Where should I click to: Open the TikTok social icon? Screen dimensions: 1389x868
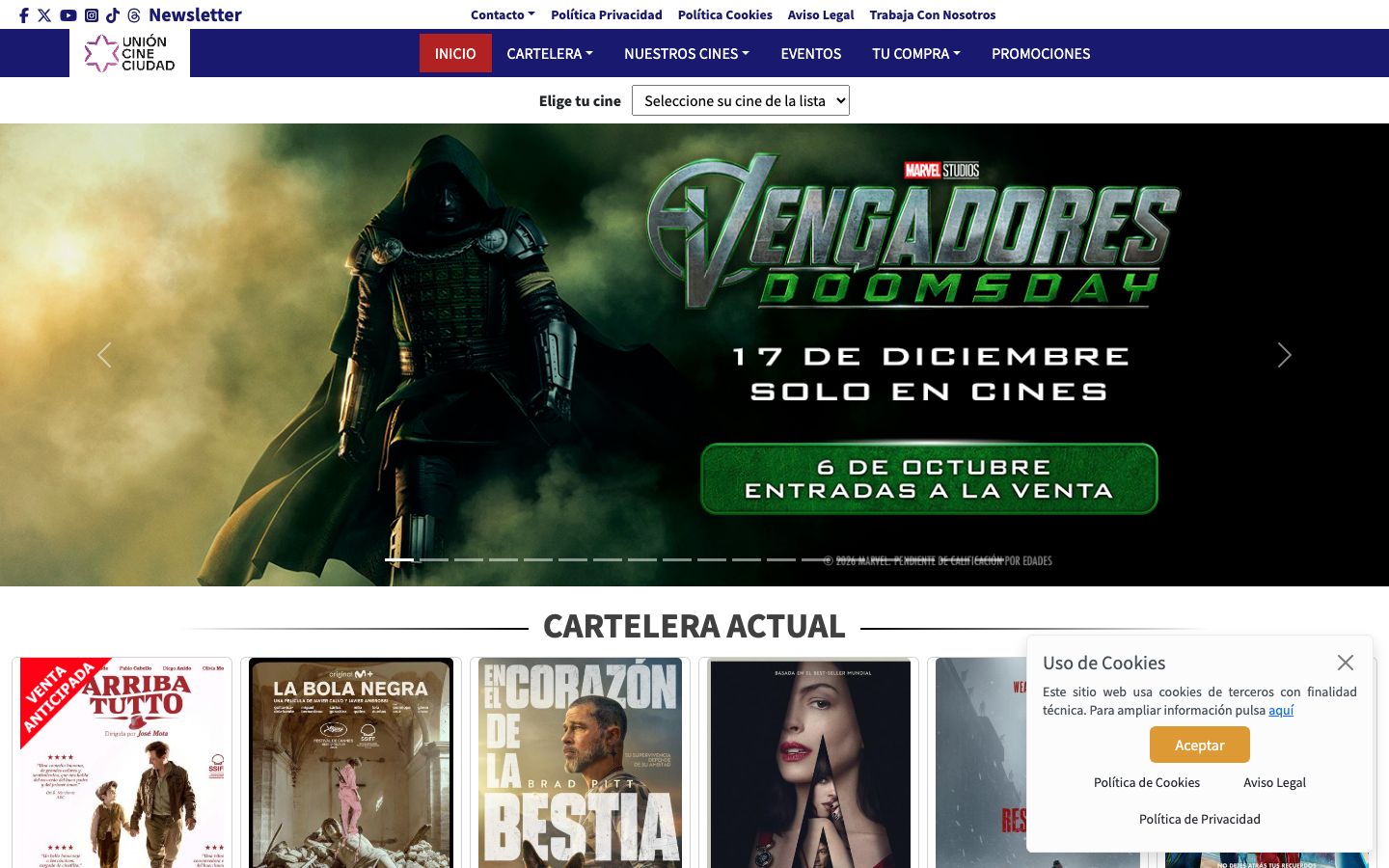point(113,15)
